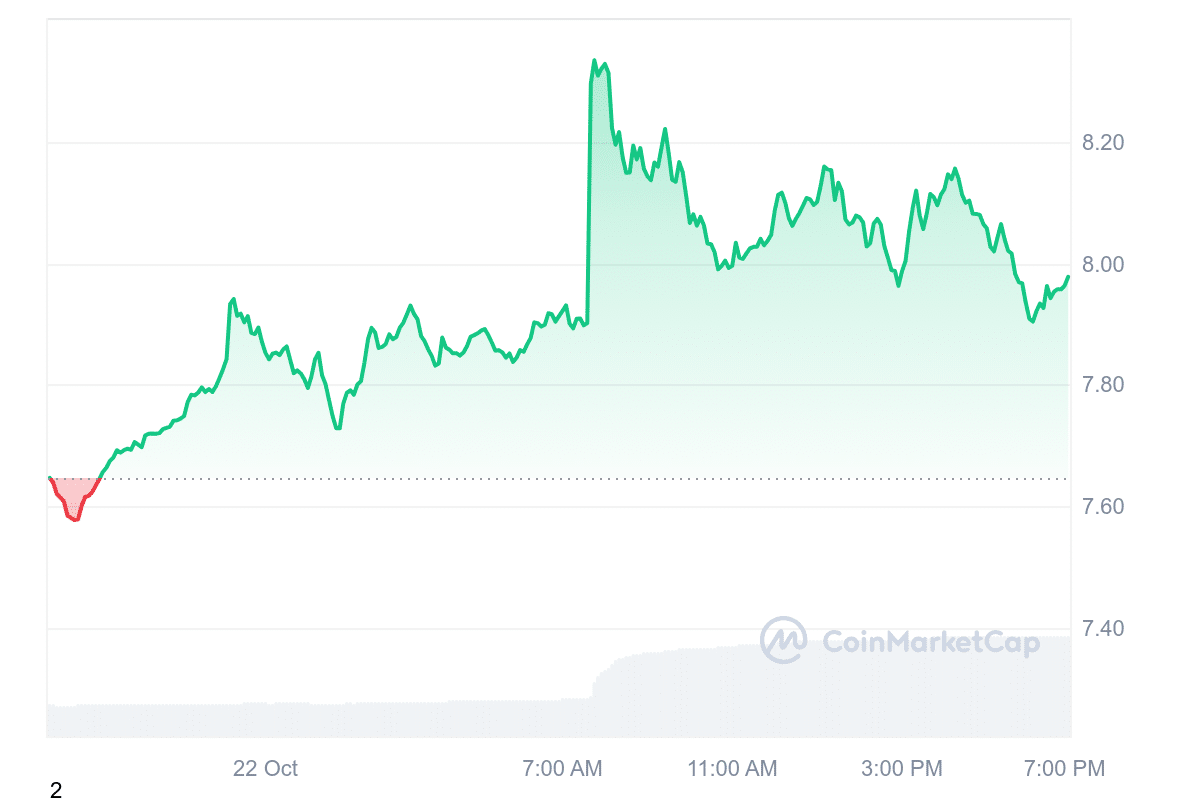Select the 7:00 PM time label

[x=1063, y=769]
